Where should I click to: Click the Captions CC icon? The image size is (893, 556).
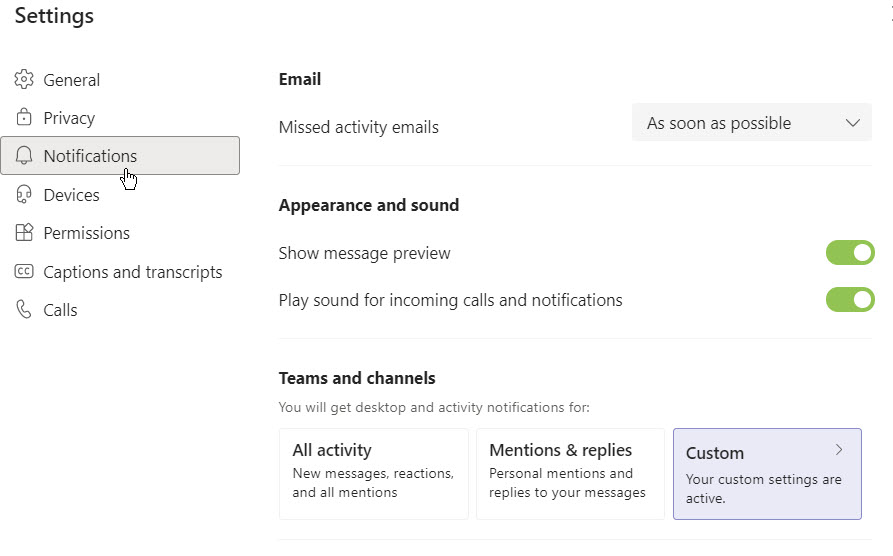[24, 272]
